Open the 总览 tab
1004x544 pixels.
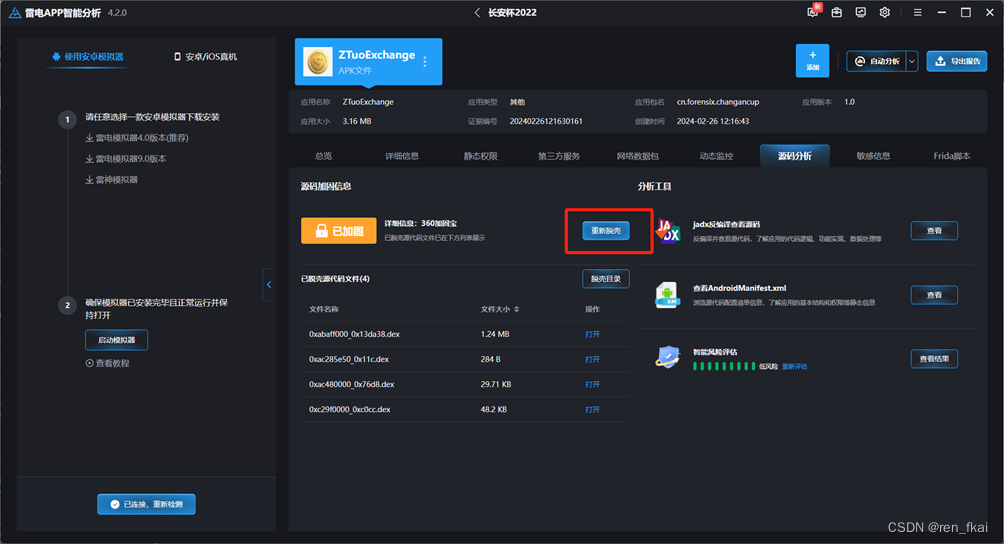point(323,156)
